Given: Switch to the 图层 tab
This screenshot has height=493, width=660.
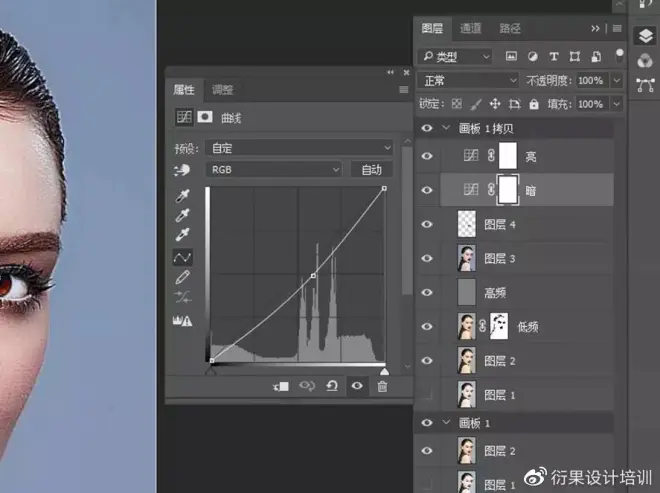Looking at the screenshot, I should click(x=432, y=29).
